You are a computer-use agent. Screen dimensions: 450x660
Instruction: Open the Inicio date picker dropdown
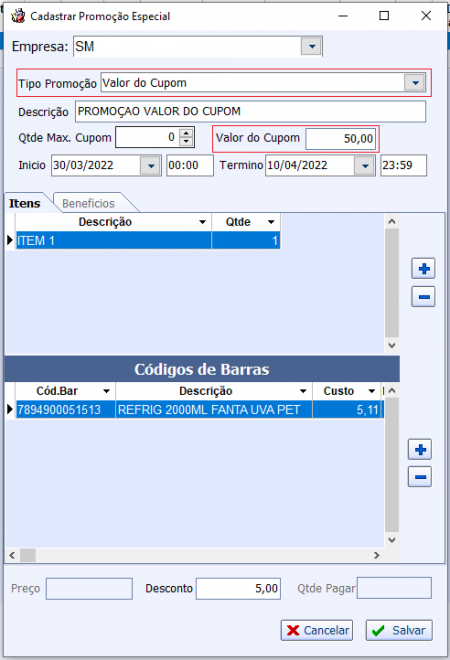151,165
